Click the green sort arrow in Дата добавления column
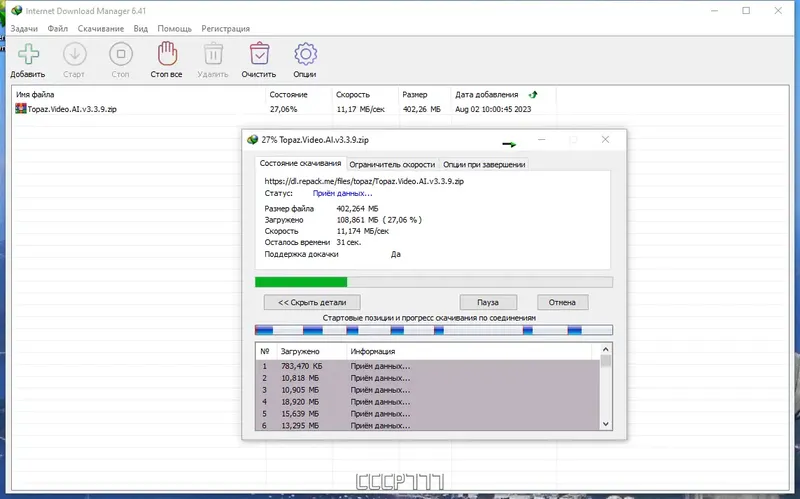This screenshot has height=499, width=800. click(533, 94)
